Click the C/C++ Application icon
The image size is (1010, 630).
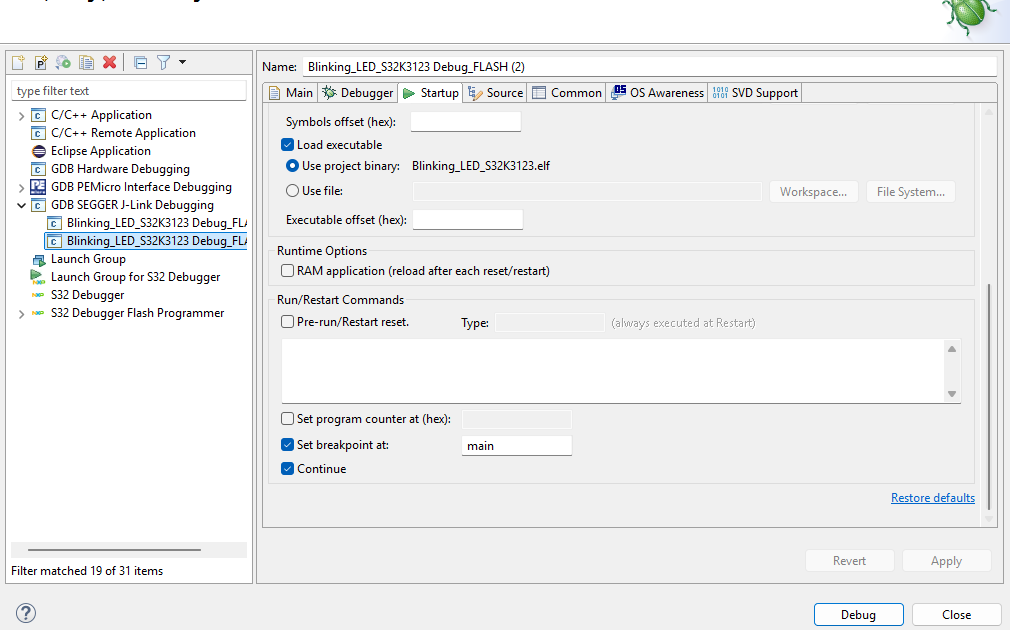pyautogui.click(x=39, y=115)
